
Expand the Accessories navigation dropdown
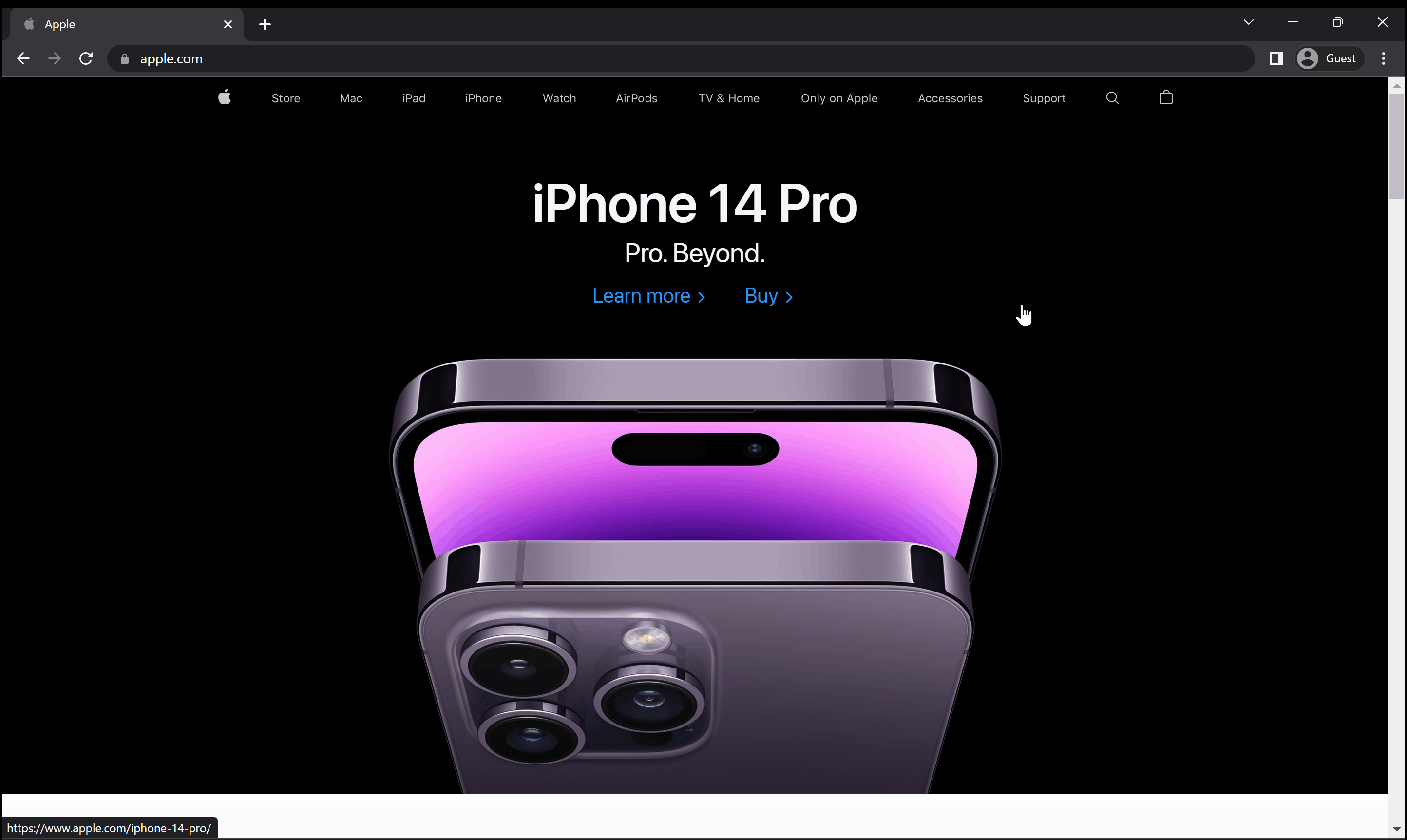coord(950,98)
